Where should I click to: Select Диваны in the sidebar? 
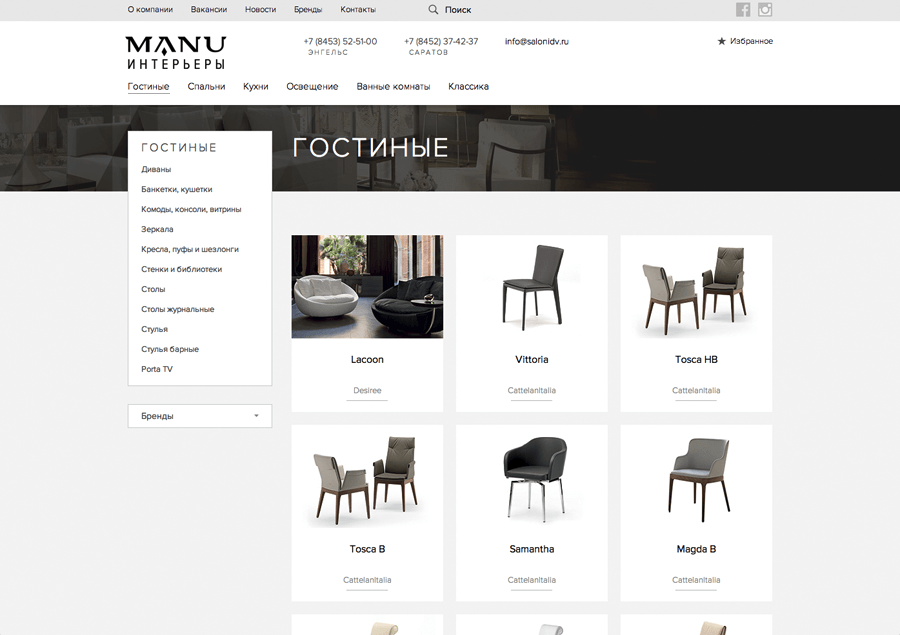click(x=156, y=169)
